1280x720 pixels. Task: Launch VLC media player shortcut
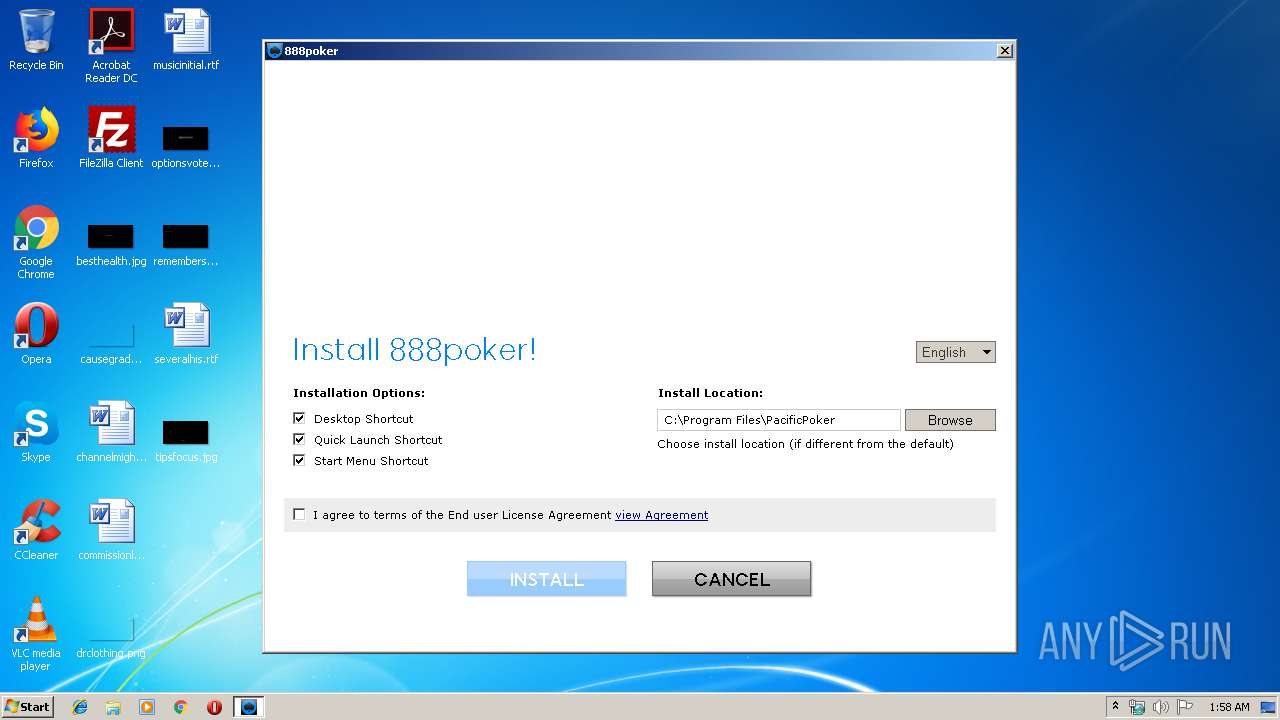(x=36, y=634)
